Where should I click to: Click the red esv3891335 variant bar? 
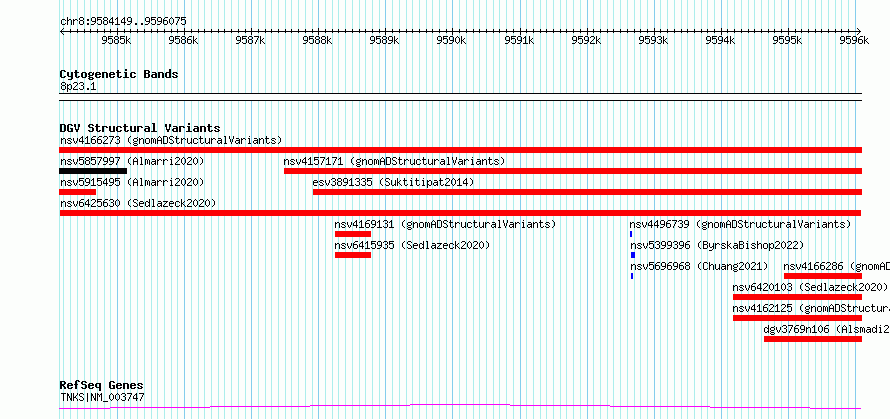pos(587,192)
